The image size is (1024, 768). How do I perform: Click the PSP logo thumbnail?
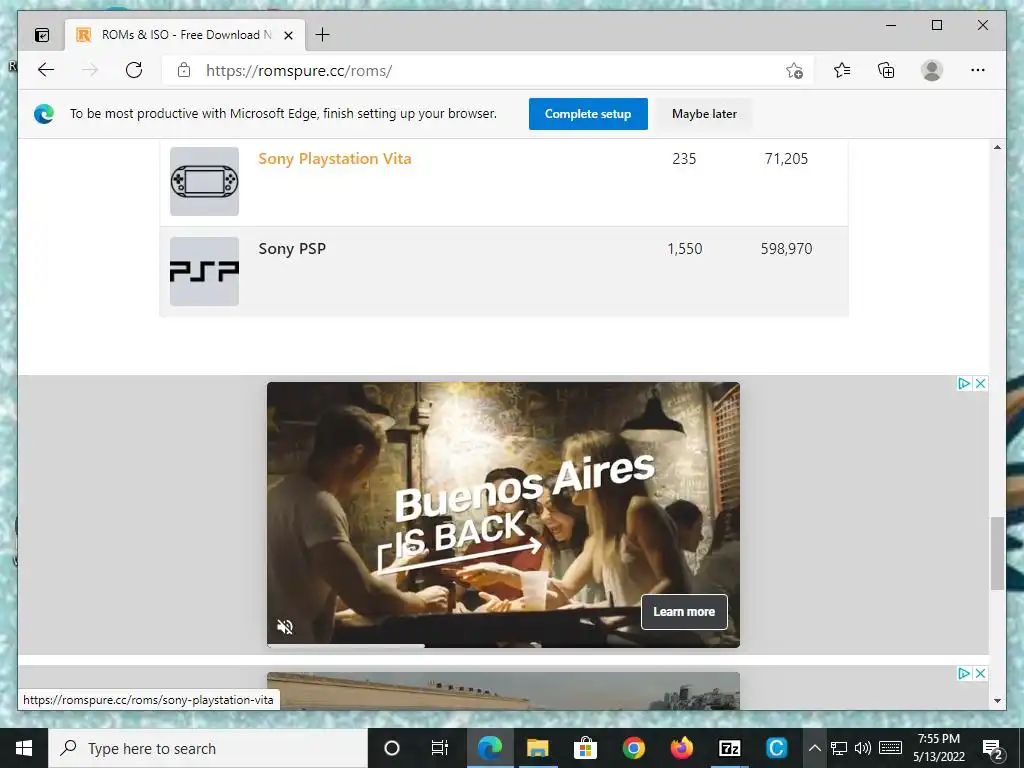(204, 271)
